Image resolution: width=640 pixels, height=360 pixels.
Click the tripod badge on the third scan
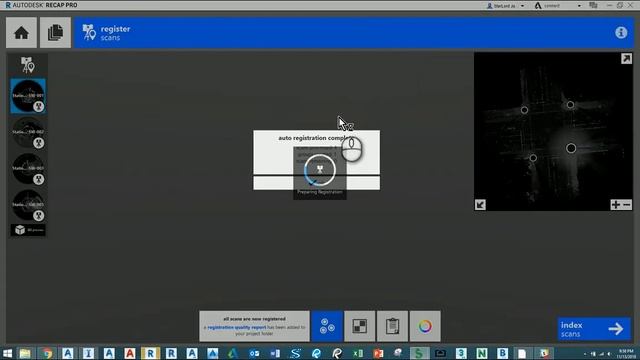tap(39, 179)
